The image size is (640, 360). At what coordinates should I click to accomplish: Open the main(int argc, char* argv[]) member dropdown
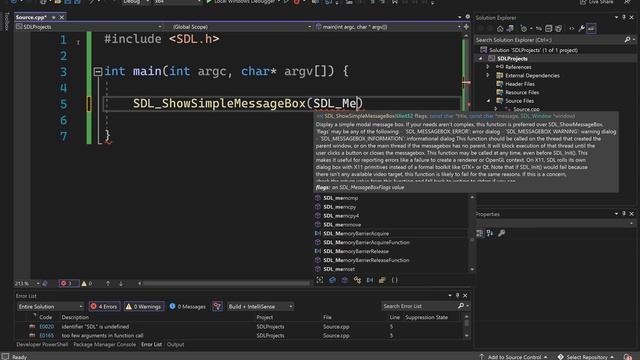388,27
